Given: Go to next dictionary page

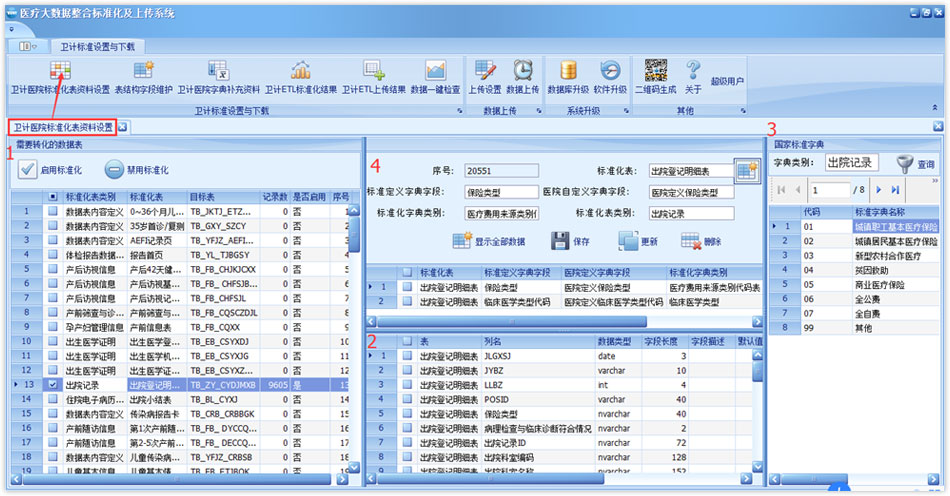Looking at the screenshot, I should tap(879, 190).
